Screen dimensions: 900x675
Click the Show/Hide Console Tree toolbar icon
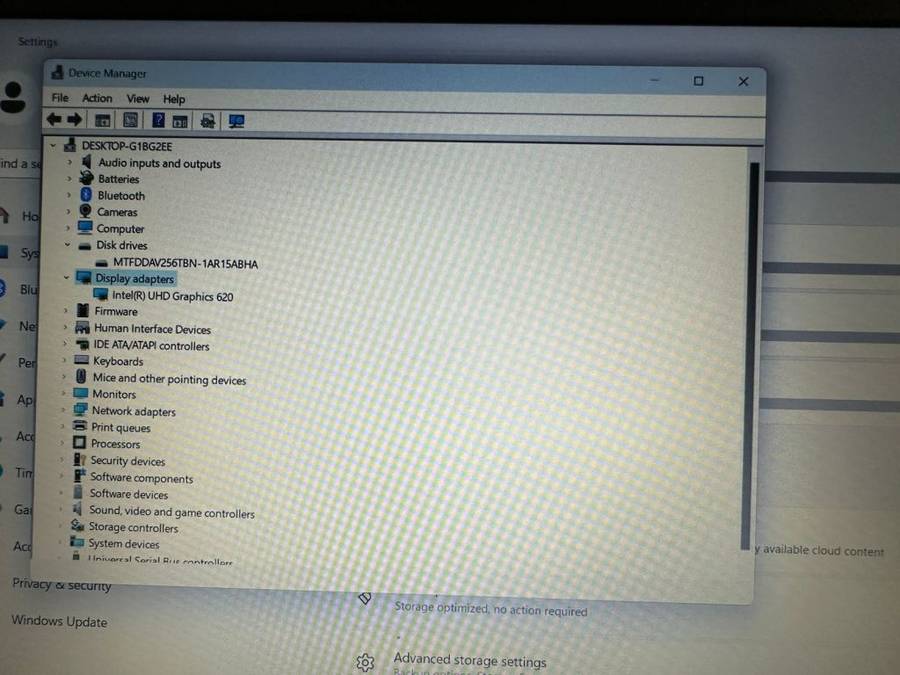click(x=102, y=120)
